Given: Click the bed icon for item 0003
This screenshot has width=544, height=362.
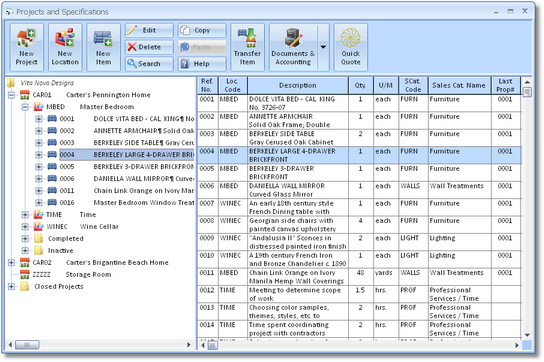Looking at the screenshot, I should [52, 143].
